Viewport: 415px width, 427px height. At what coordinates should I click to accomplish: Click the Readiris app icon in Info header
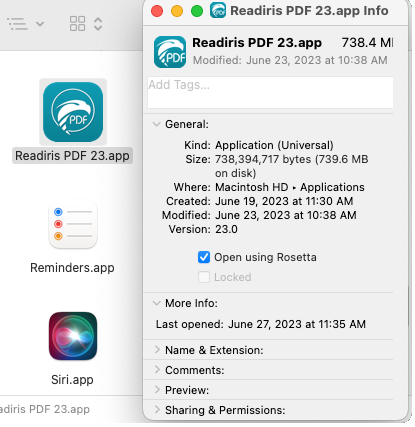(170, 52)
